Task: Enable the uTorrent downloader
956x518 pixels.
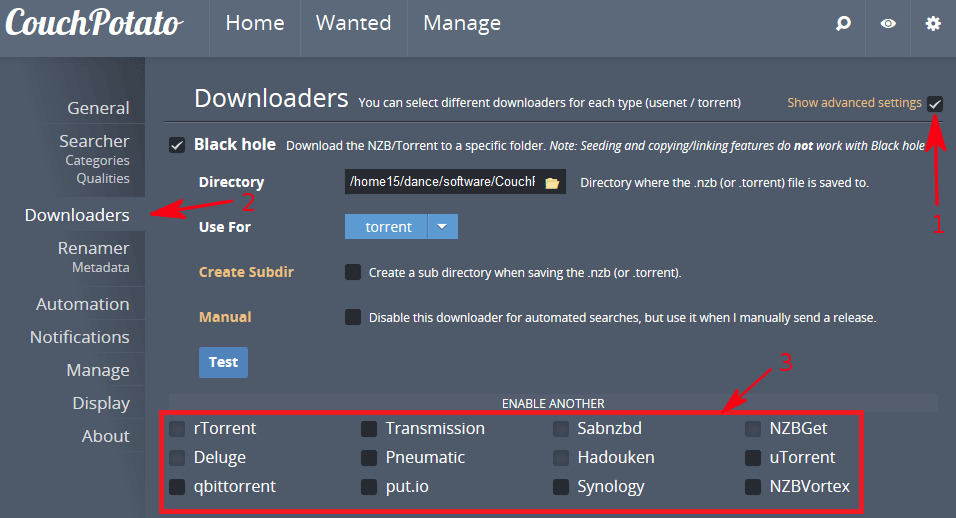Action: point(753,457)
